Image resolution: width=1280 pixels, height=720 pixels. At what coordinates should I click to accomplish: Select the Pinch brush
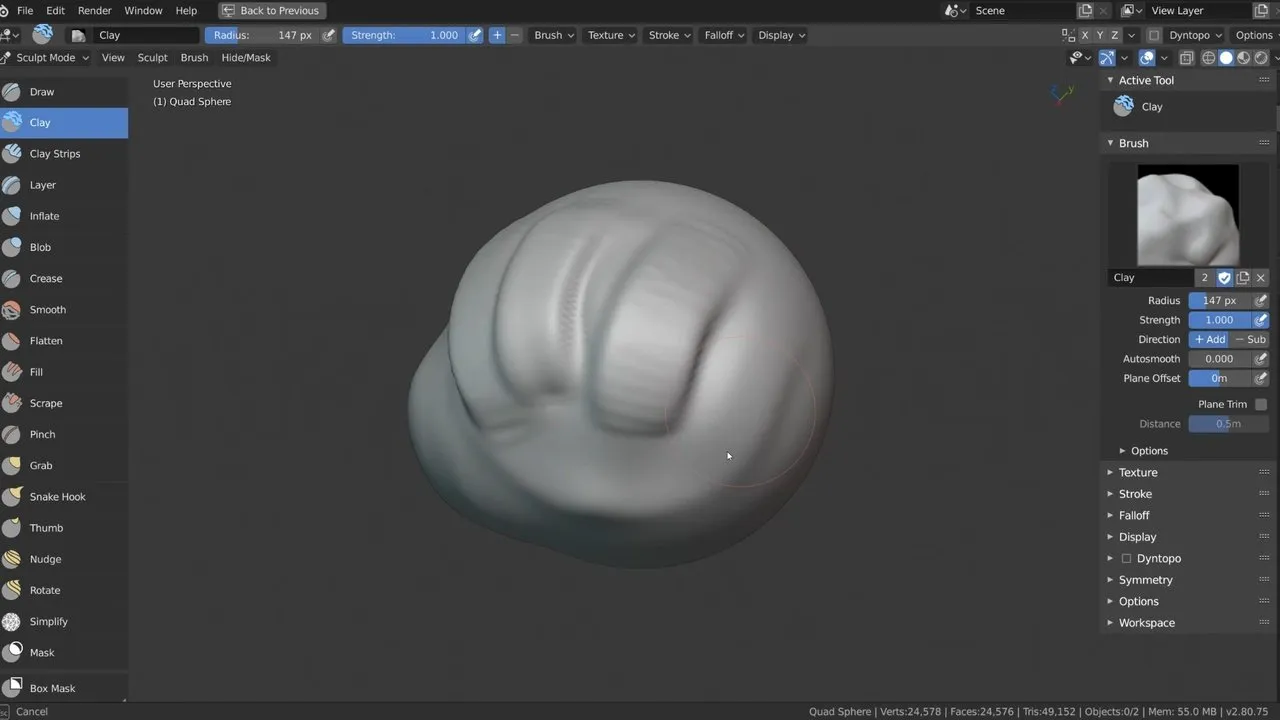(64, 434)
